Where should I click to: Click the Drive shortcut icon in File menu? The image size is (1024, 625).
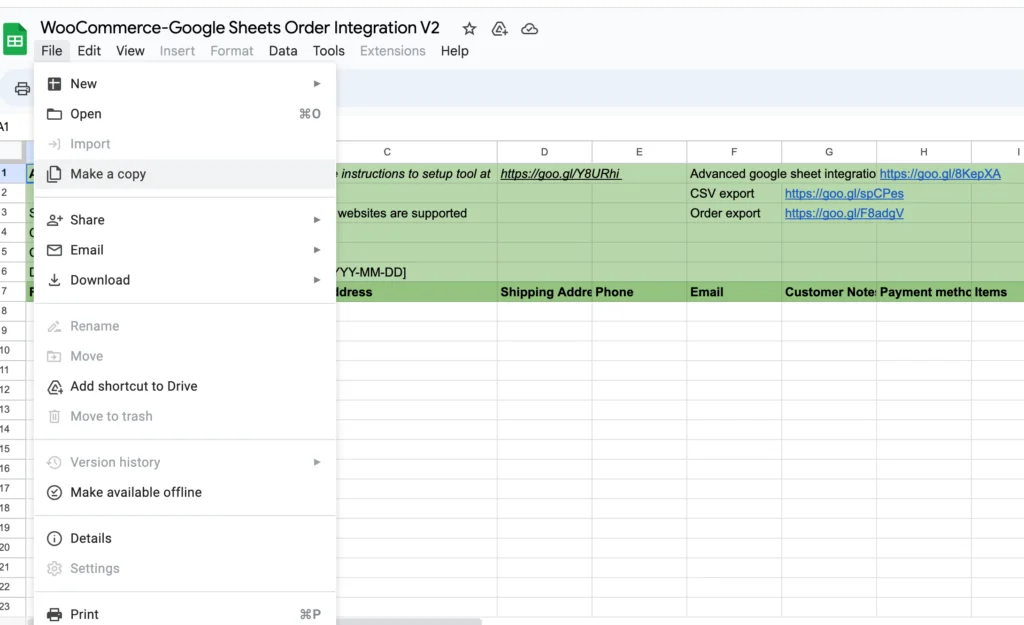coord(55,387)
